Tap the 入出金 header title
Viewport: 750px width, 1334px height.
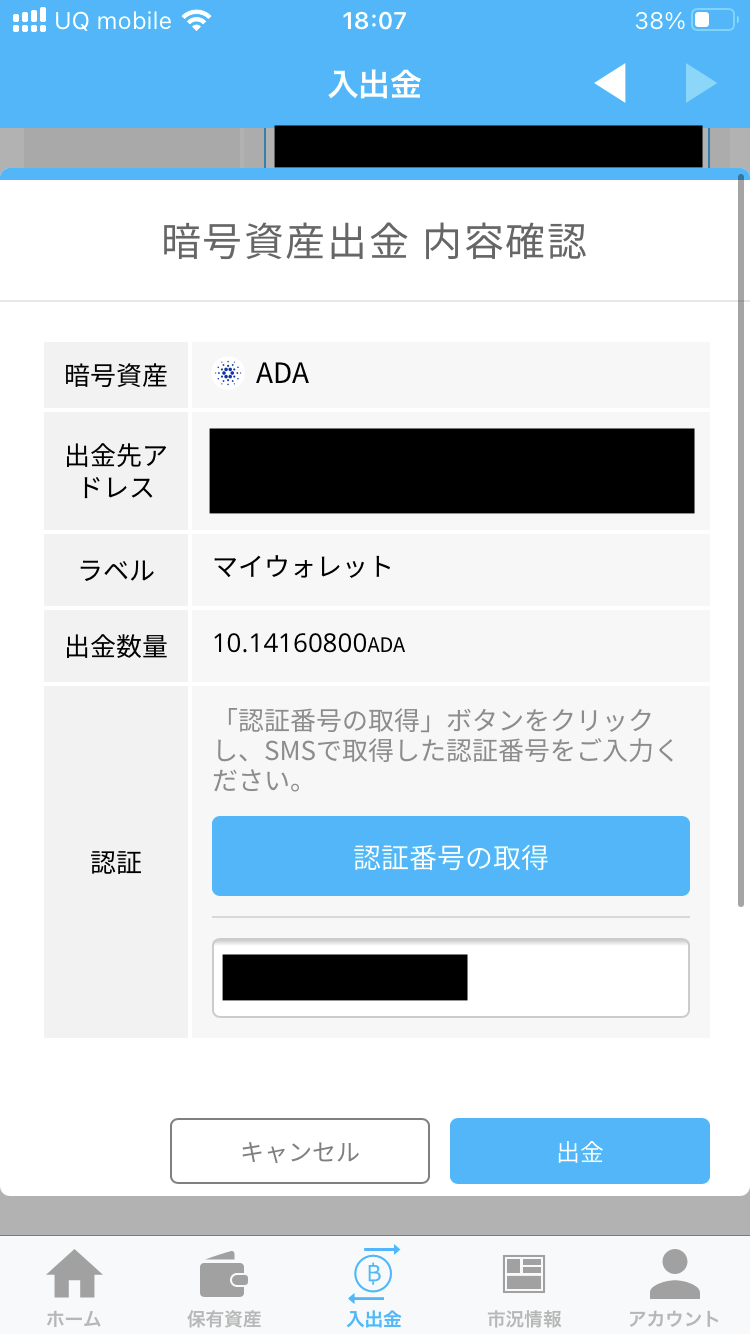pos(374,85)
